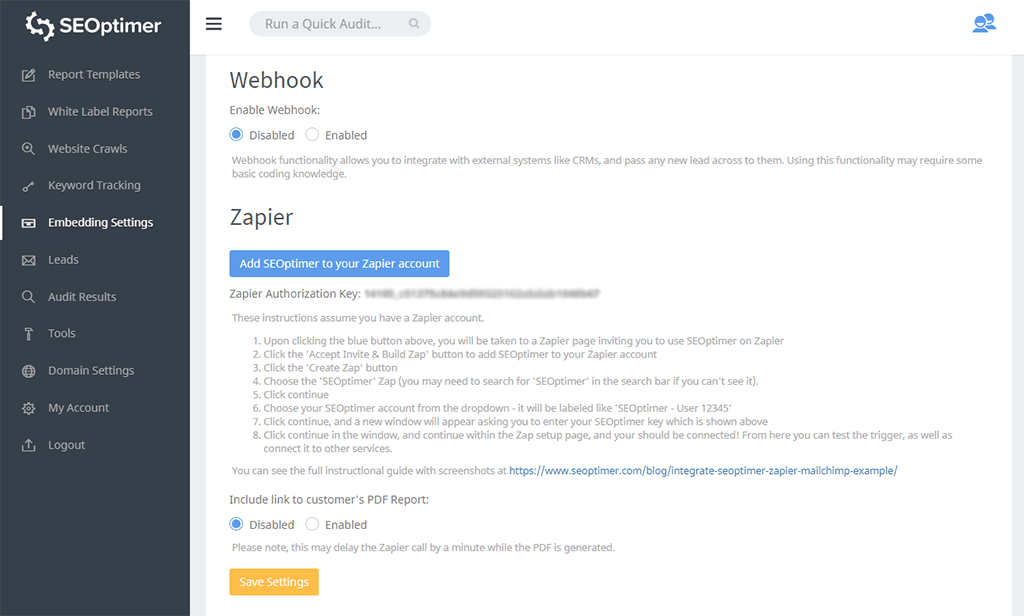Select Disabled for the Webhook option
Viewport: 1024px width, 616px height.
coord(236,135)
